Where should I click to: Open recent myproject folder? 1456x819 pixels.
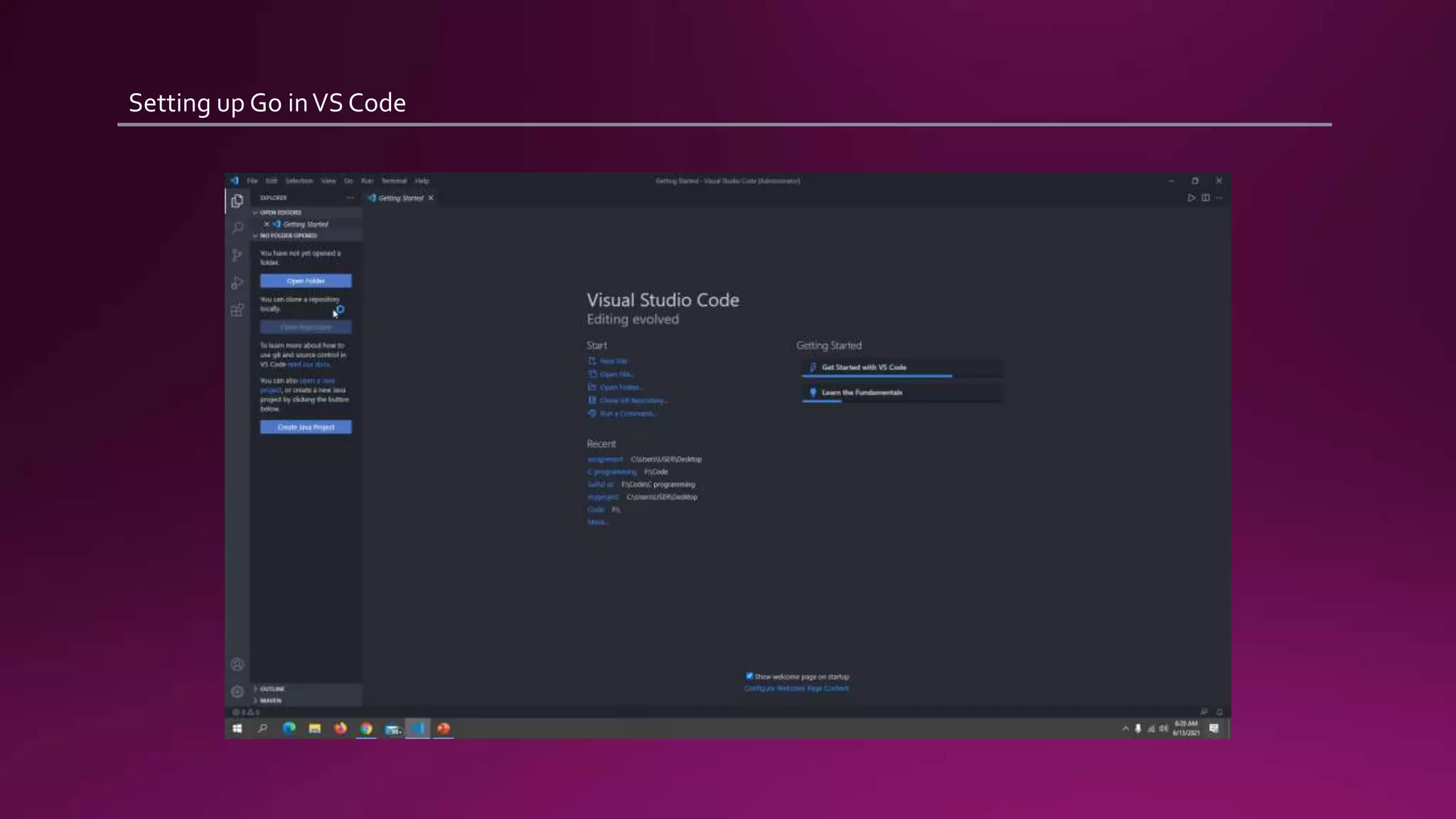point(603,498)
